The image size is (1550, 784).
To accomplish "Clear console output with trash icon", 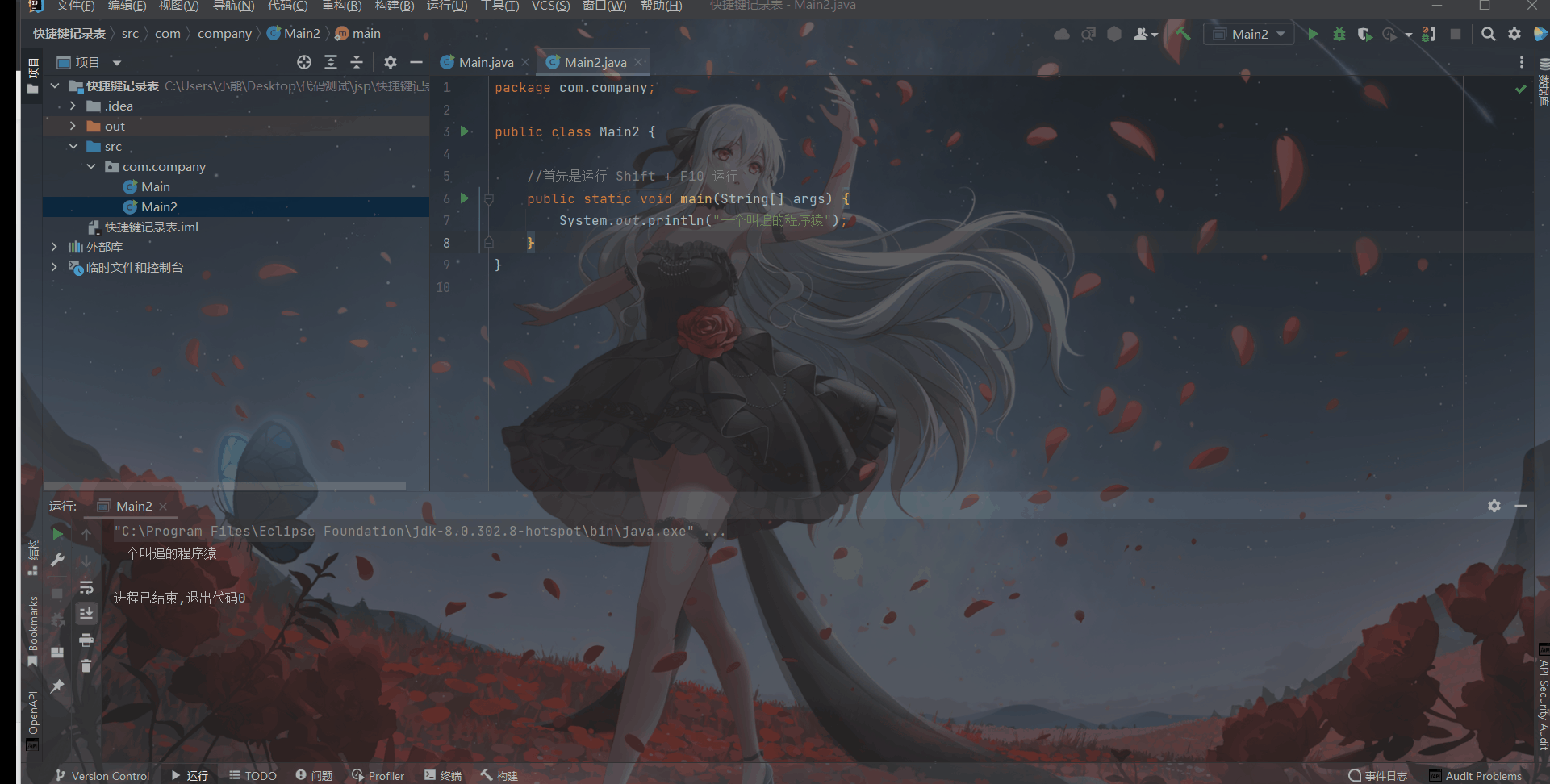I will (87, 665).
